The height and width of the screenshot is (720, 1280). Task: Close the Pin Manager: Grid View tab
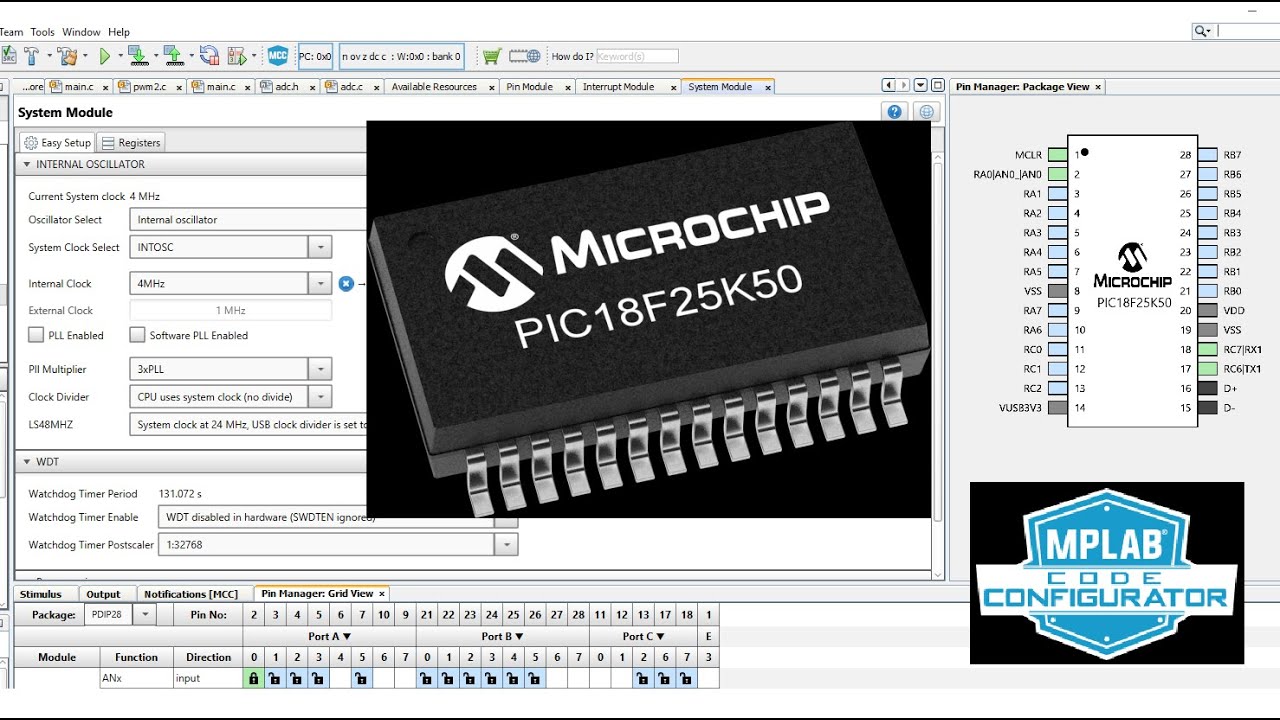[x=381, y=594]
